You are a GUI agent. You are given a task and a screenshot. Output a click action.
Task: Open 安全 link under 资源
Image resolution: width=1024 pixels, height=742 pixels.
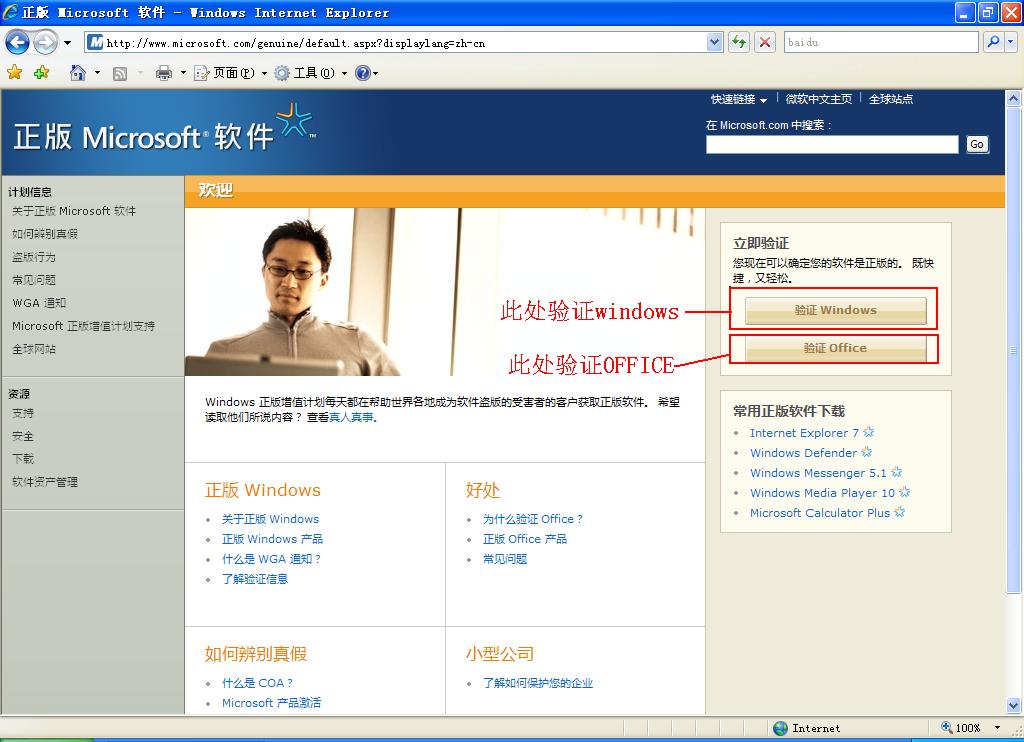(x=23, y=436)
